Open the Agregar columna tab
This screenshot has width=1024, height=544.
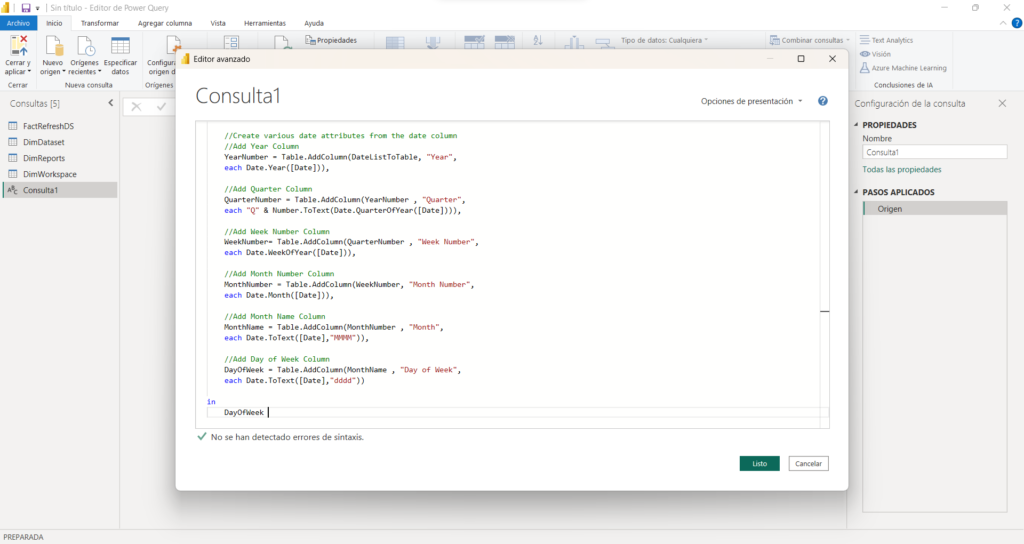[x=166, y=22]
